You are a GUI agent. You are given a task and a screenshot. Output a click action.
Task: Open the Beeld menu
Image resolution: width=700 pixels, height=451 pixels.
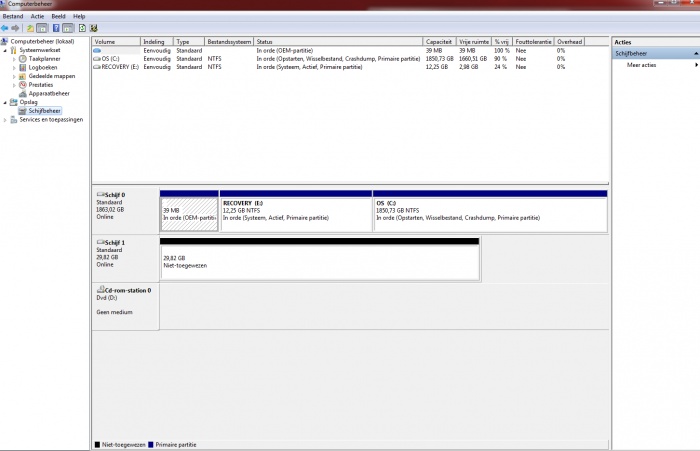(58, 16)
